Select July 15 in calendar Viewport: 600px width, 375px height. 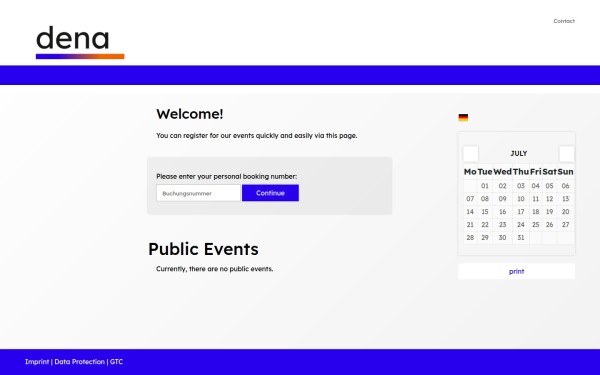485,212
